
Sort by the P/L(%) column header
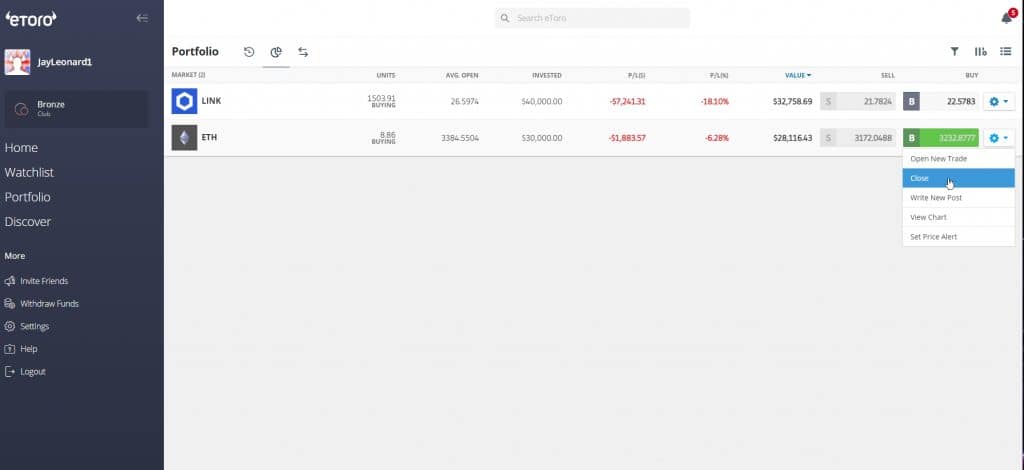719,76
